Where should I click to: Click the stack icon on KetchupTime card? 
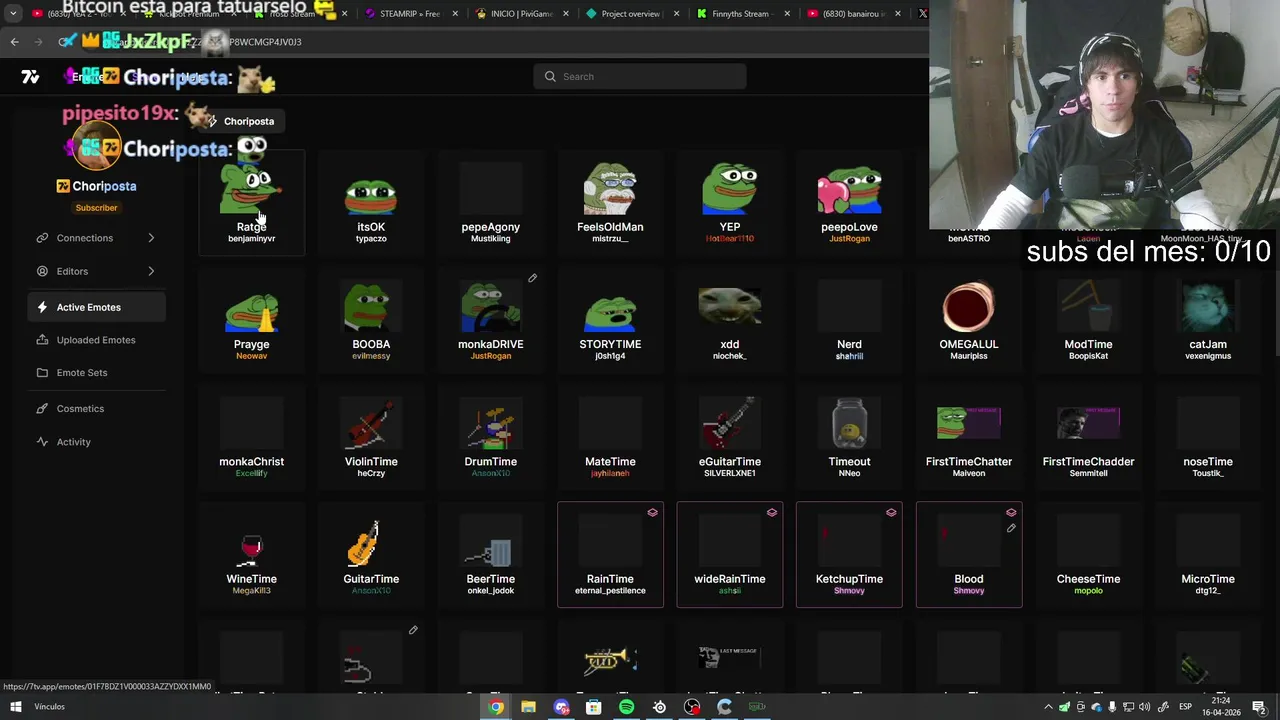pos(891,512)
